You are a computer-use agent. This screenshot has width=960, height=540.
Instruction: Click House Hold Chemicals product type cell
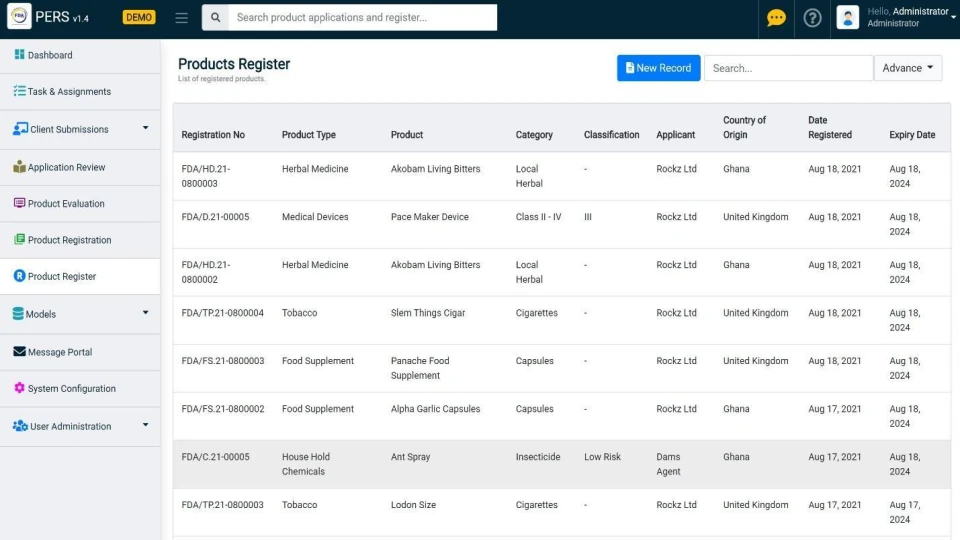coord(306,464)
